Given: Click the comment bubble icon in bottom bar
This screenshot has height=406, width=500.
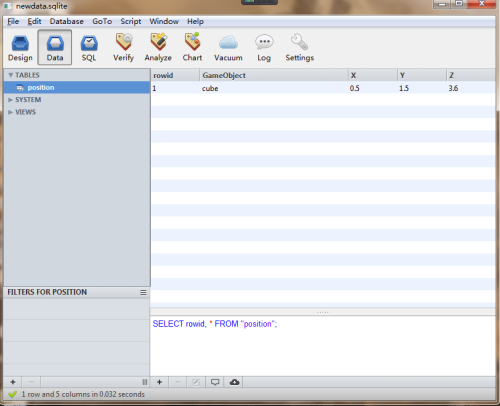Looking at the screenshot, I should click(x=215, y=382).
